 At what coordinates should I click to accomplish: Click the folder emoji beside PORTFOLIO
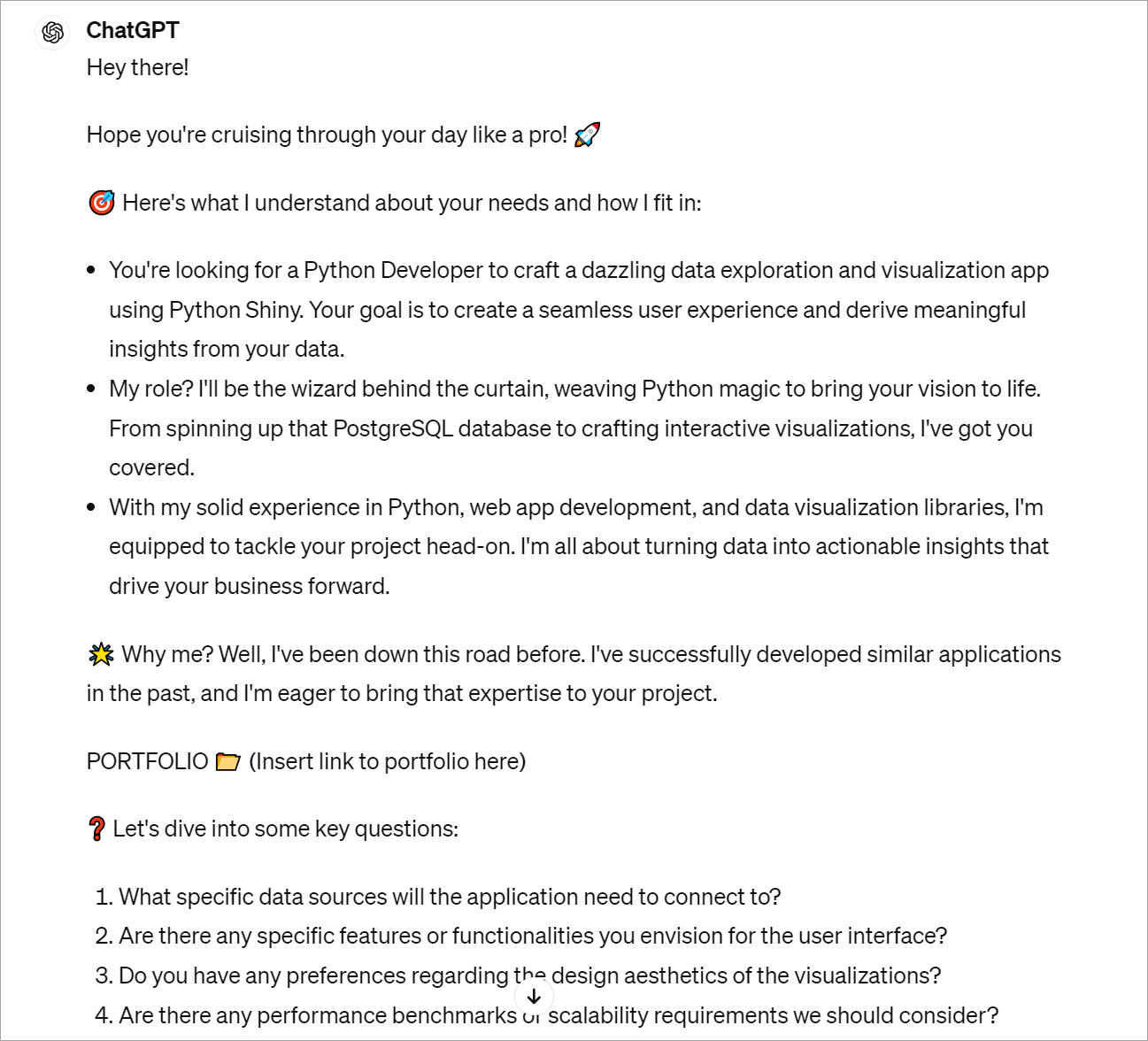pos(228,760)
